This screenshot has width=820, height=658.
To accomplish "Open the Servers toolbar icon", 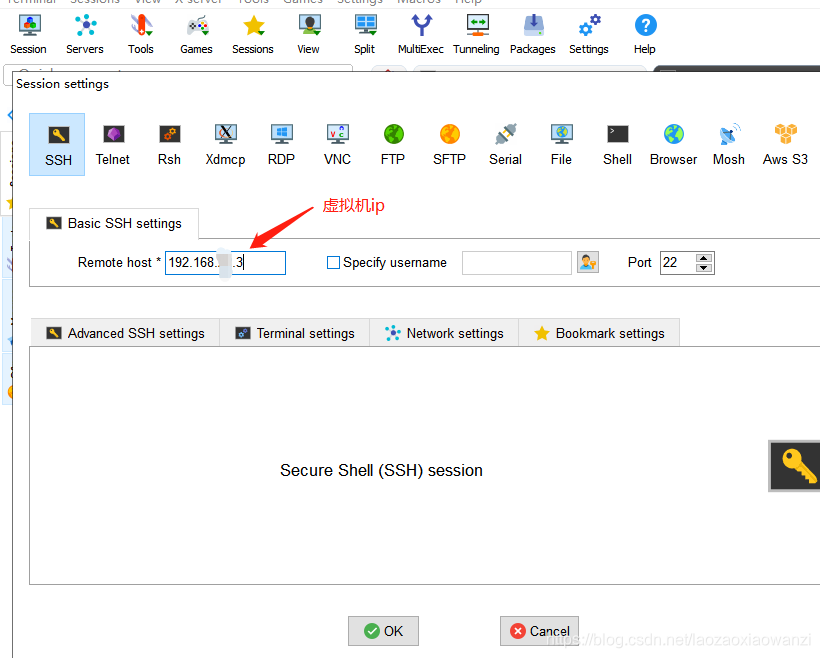I will point(85,35).
